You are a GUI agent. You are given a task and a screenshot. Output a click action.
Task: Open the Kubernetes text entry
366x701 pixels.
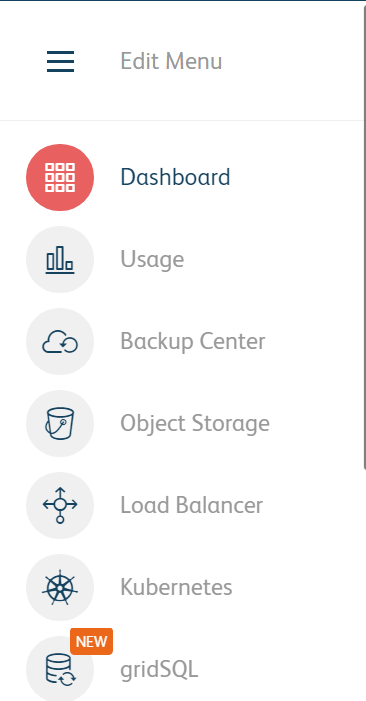click(x=176, y=587)
